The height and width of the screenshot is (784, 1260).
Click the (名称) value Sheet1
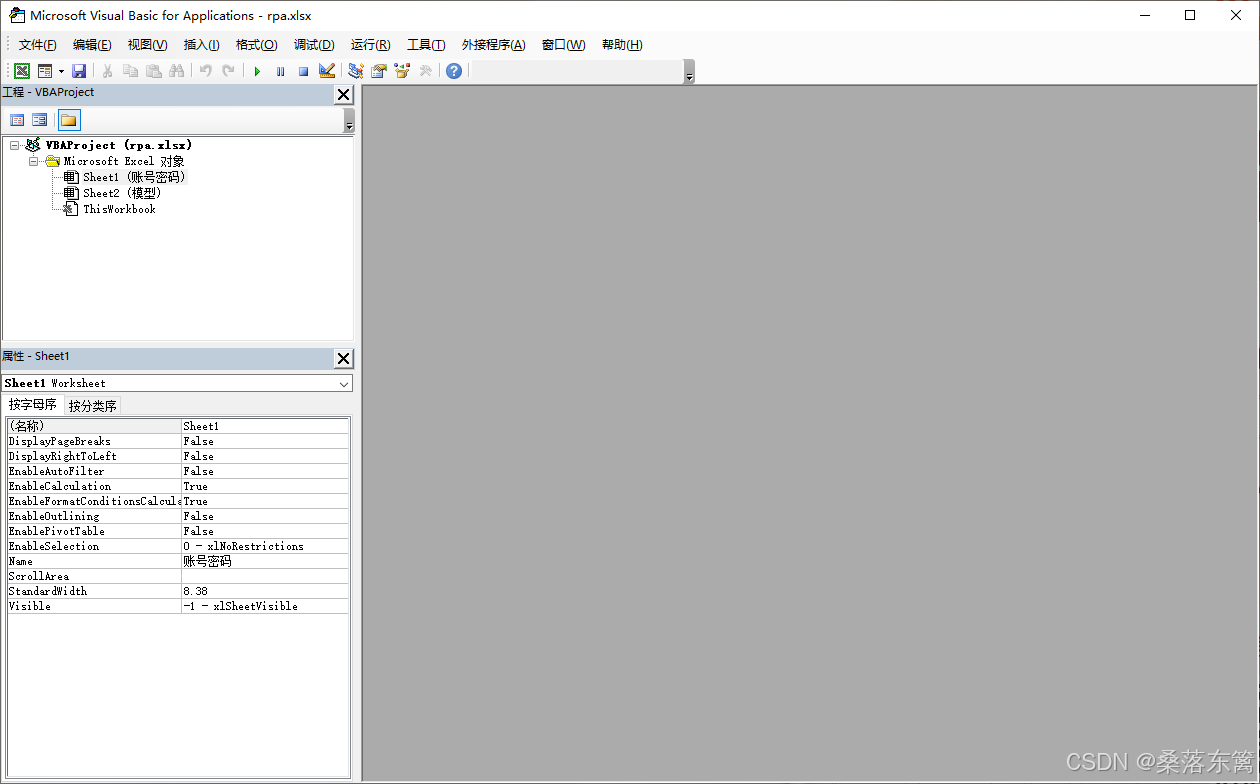click(x=265, y=426)
